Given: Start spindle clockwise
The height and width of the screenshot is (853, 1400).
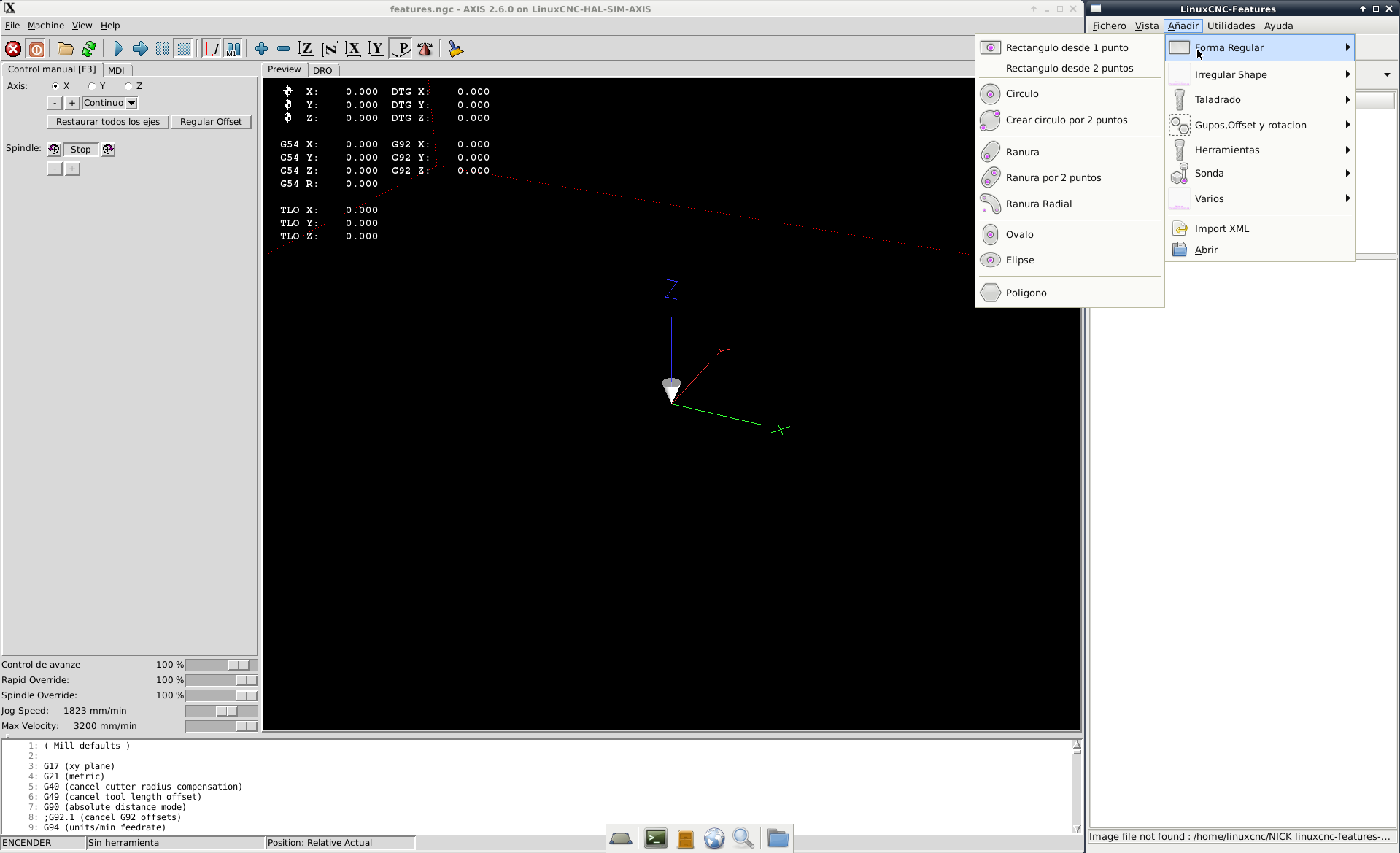Looking at the screenshot, I should click(108, 150).
